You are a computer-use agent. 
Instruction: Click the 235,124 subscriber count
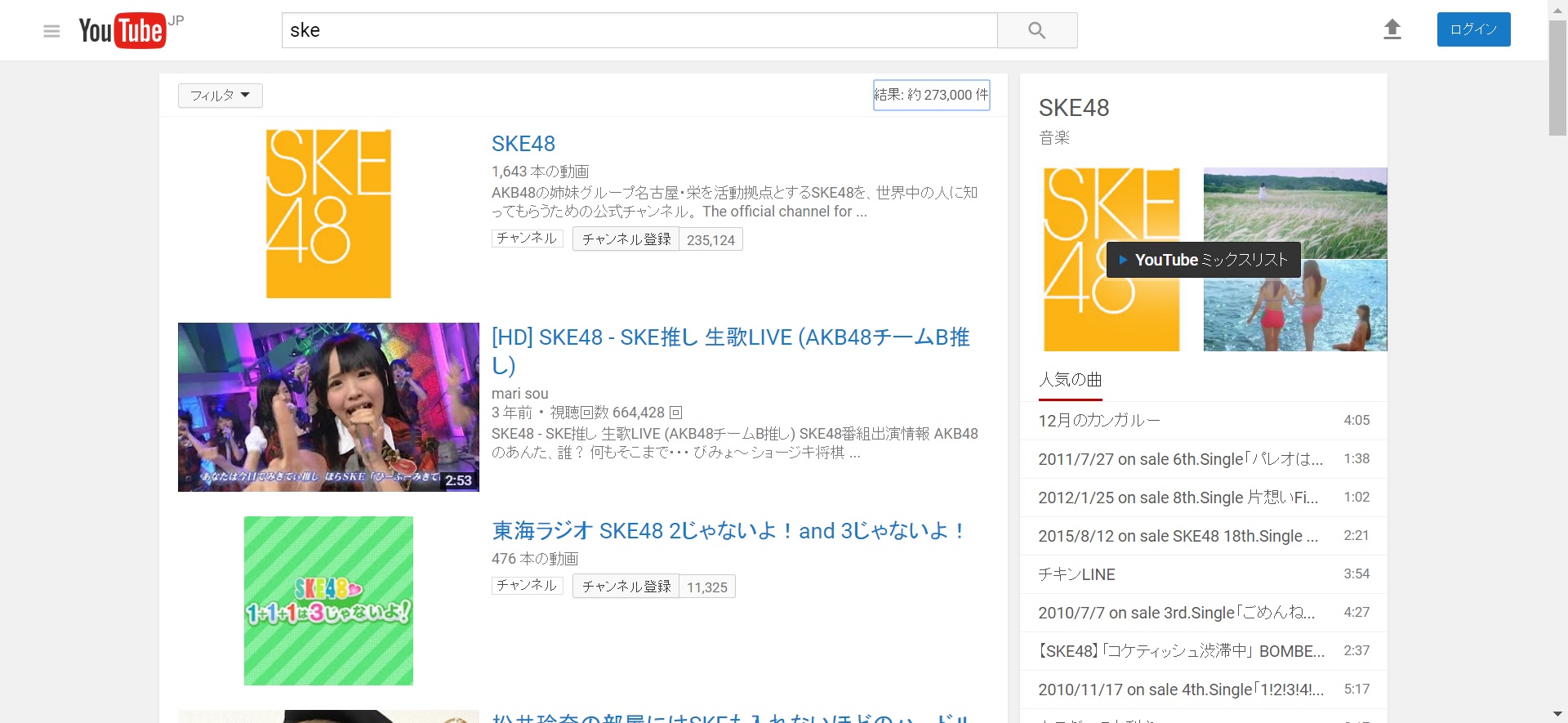click(710, 240)
